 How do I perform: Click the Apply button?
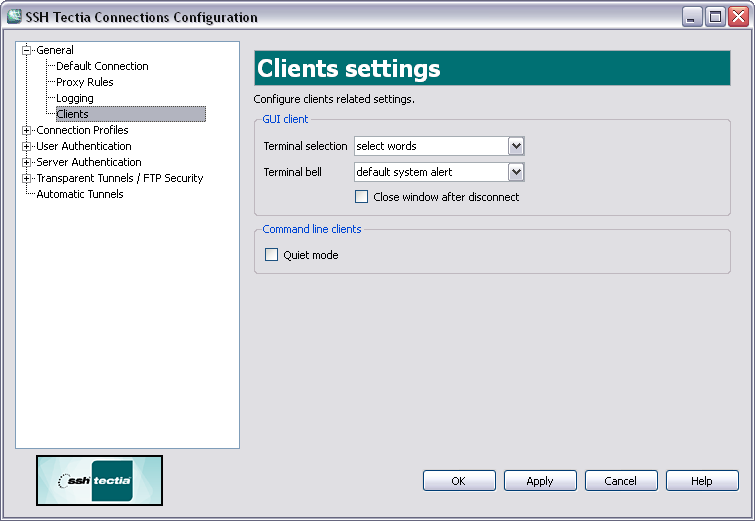540,481
